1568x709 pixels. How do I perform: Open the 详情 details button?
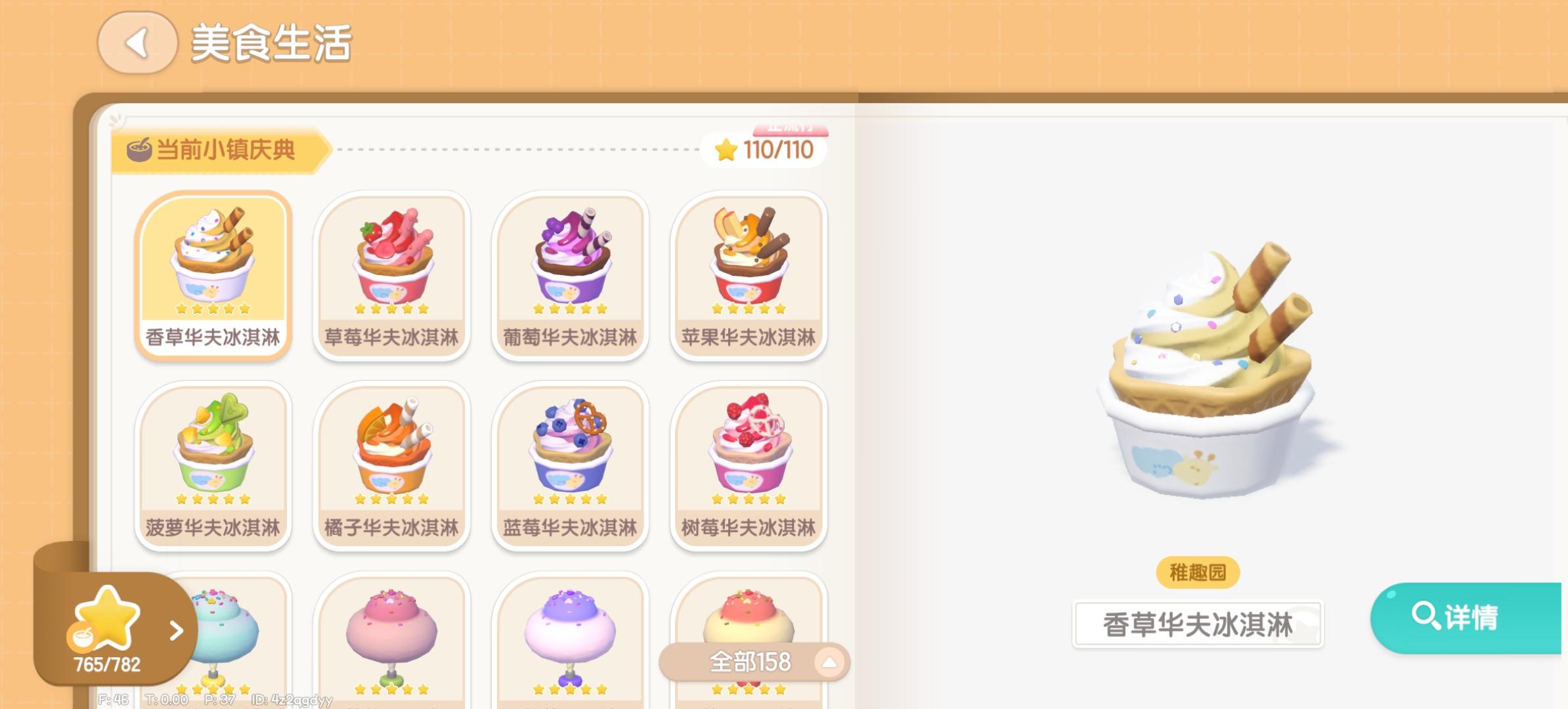pos(1466,618)
